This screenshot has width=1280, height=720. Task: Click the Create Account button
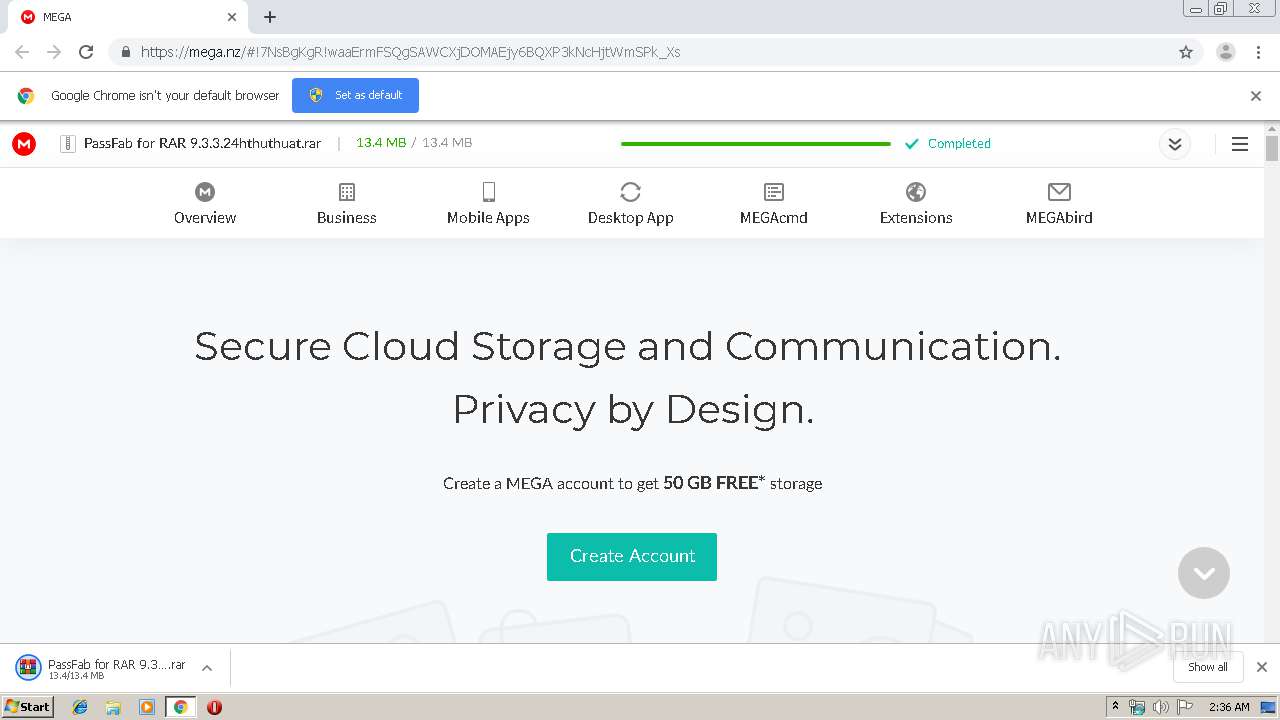(632, 556)
